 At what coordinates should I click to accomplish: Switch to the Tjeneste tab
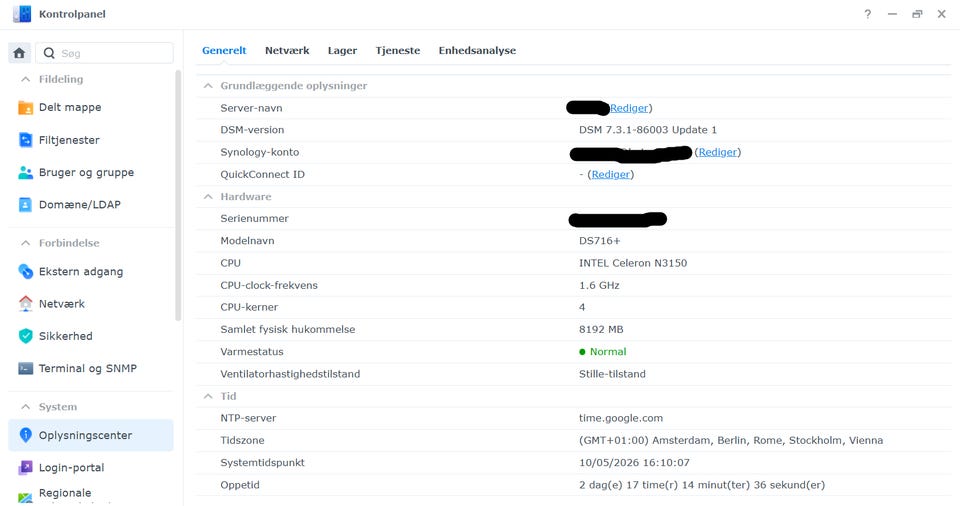tap(398, 51)
